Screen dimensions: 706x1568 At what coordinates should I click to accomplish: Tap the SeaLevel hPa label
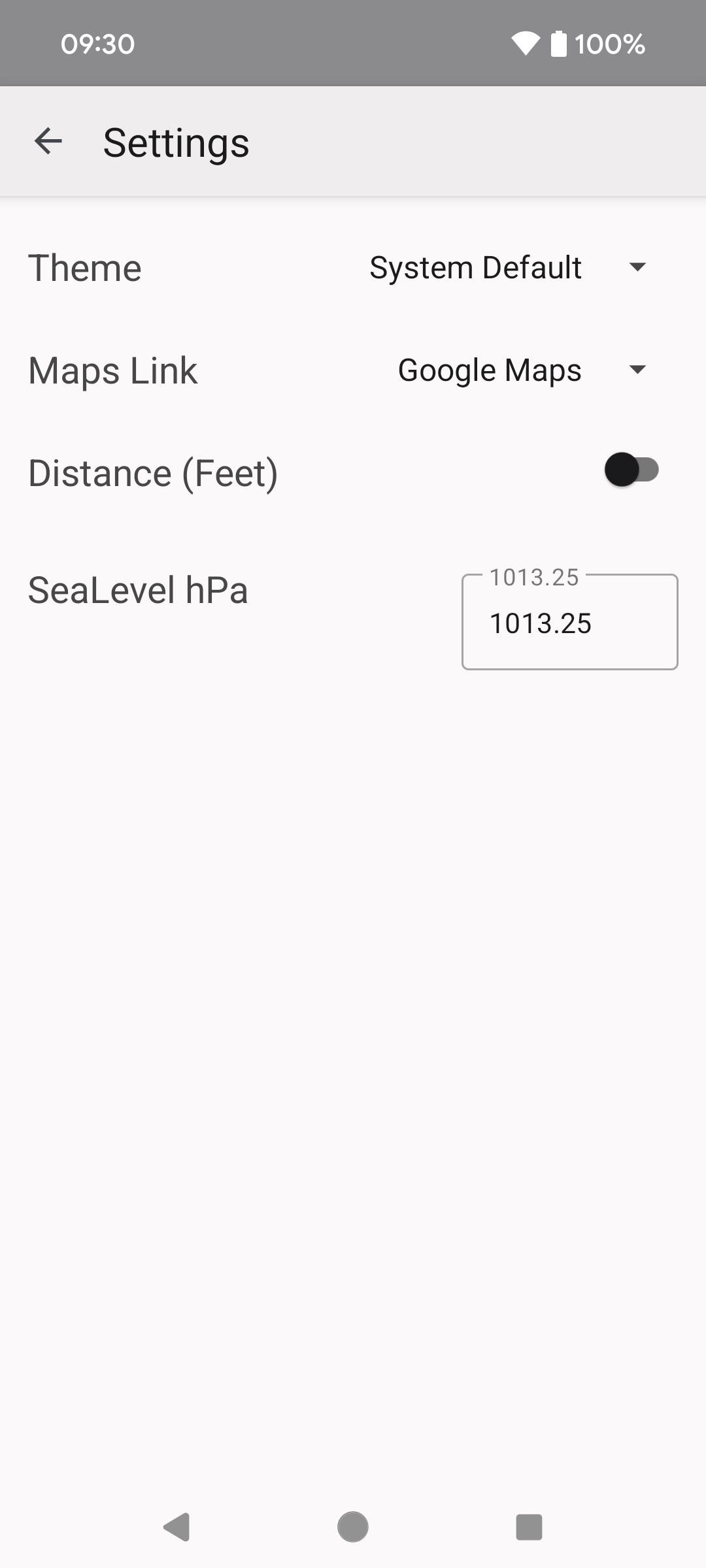click(x=138, y=590)
